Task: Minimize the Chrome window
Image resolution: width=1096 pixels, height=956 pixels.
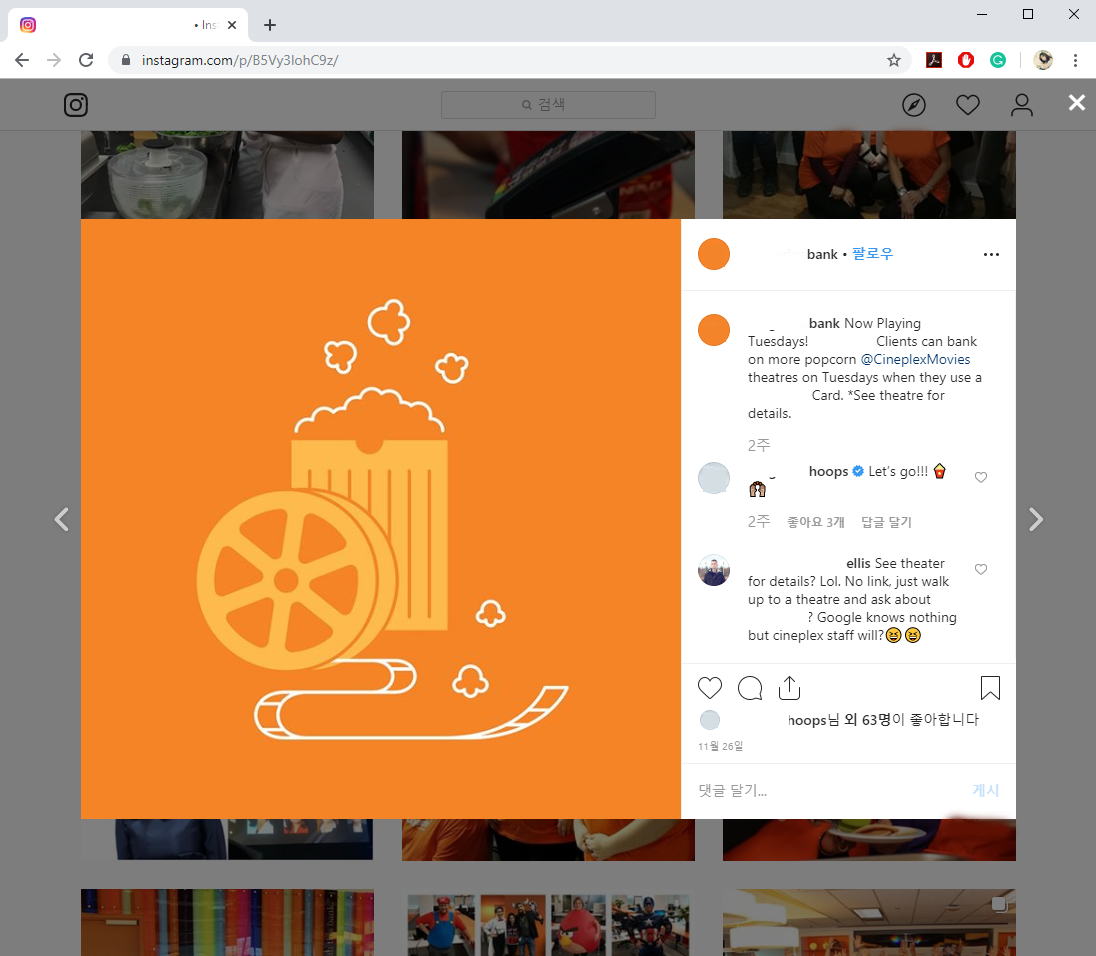Action: [981, 14]
